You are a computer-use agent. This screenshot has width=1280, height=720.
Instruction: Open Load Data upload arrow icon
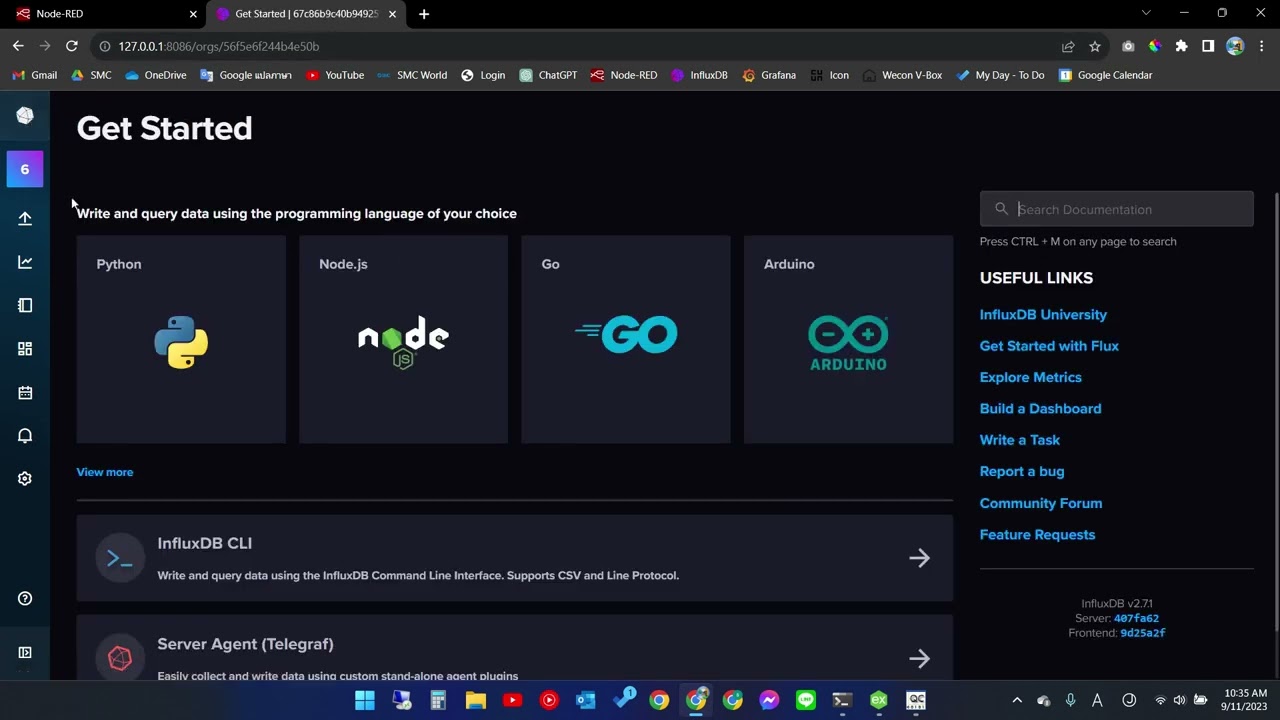[25, 219]
